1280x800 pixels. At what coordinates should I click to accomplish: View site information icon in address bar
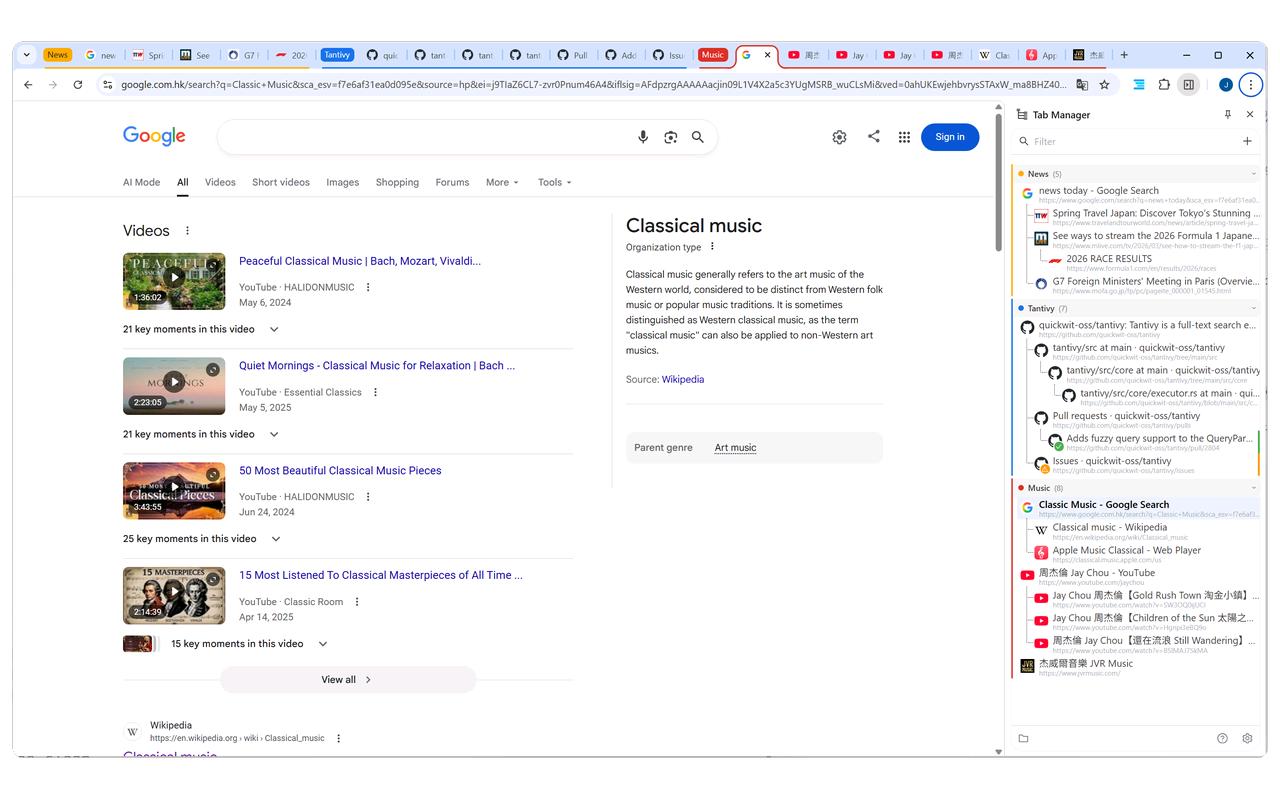[107, 85]
